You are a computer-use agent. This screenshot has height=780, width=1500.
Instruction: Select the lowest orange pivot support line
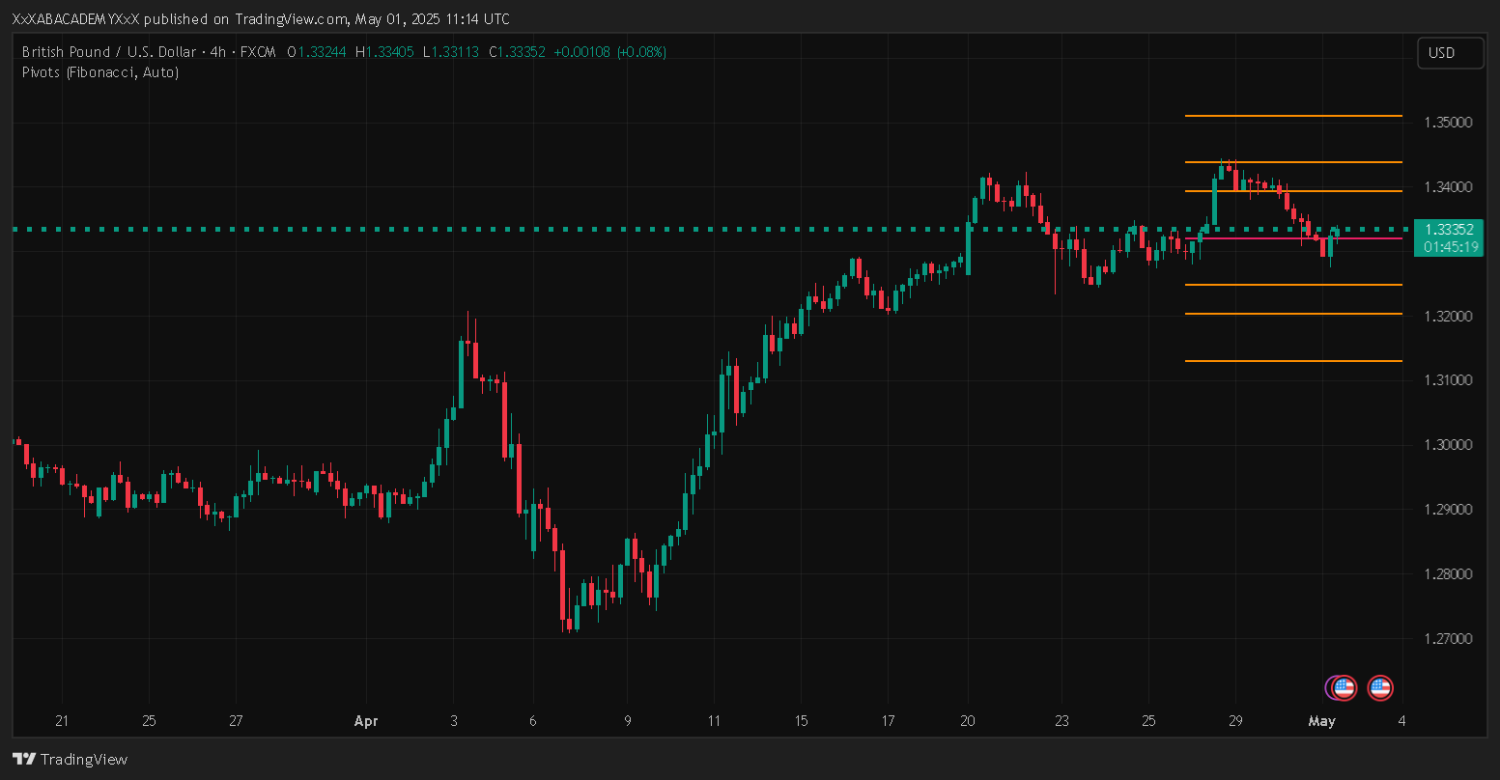[x=1293, y=361]
